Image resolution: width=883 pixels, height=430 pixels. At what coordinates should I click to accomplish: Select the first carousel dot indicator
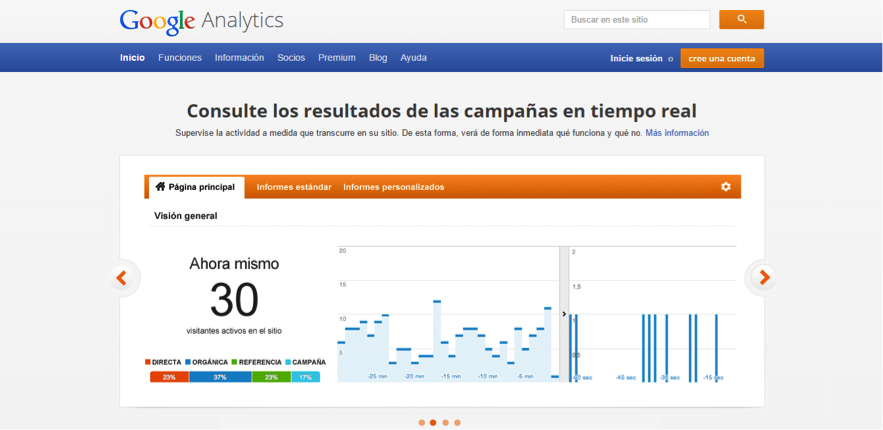[422, 423]
